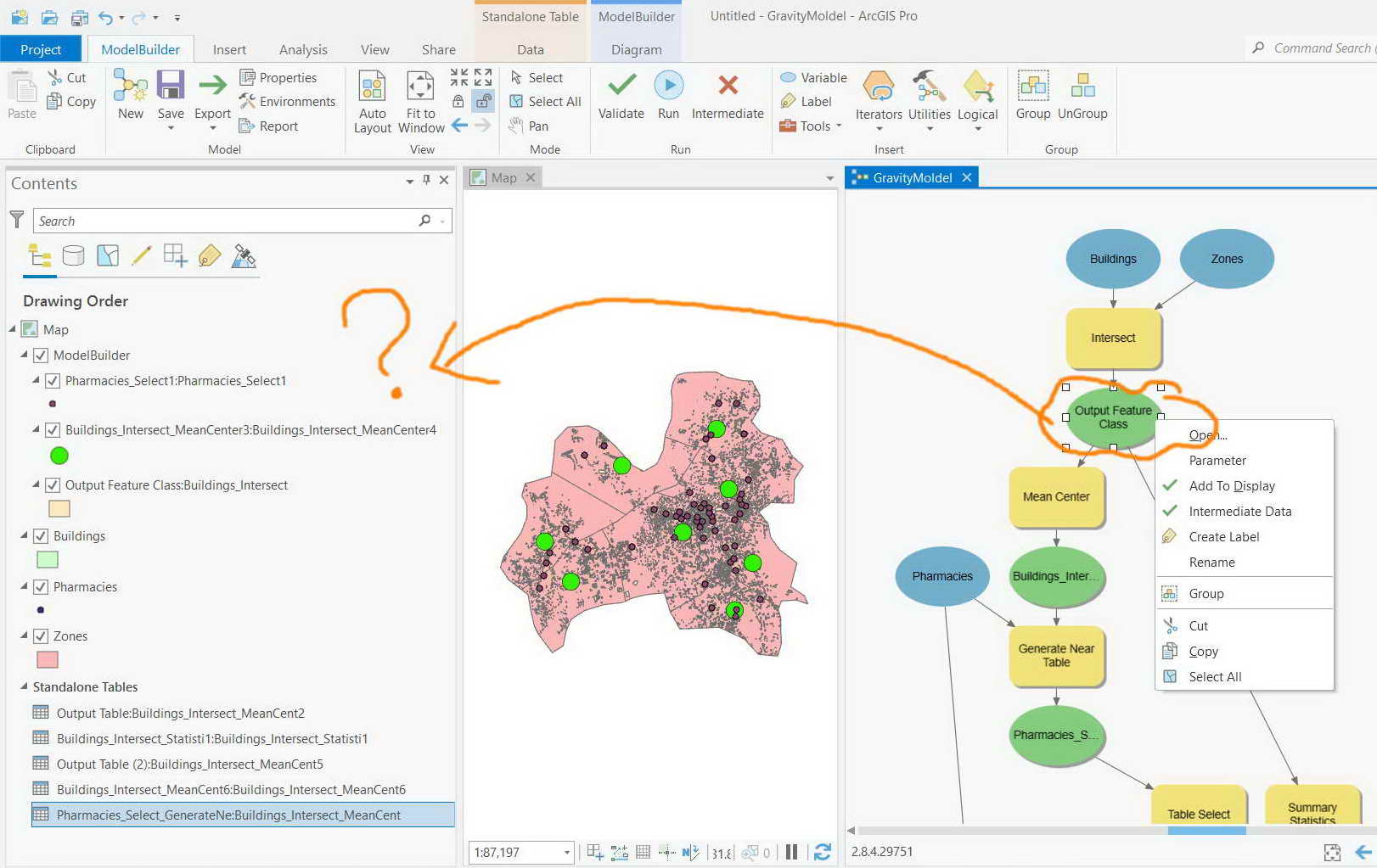The height and width of the screenshot is (868, 1377).
Task: Validate the model
Action: (621, 85)
